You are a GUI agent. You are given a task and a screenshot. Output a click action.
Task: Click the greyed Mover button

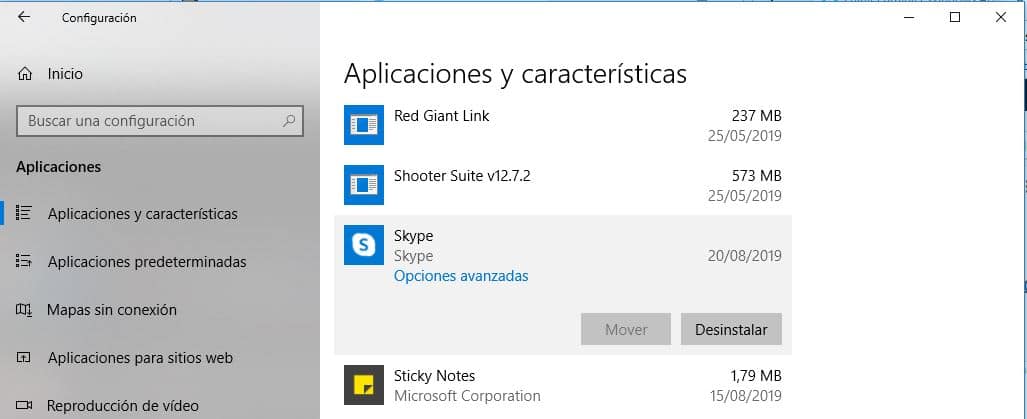626,329
